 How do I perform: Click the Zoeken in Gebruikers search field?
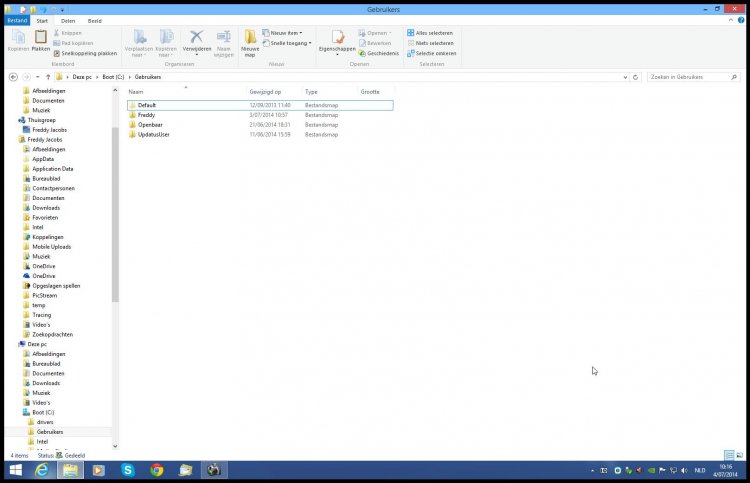click(689, 77)
